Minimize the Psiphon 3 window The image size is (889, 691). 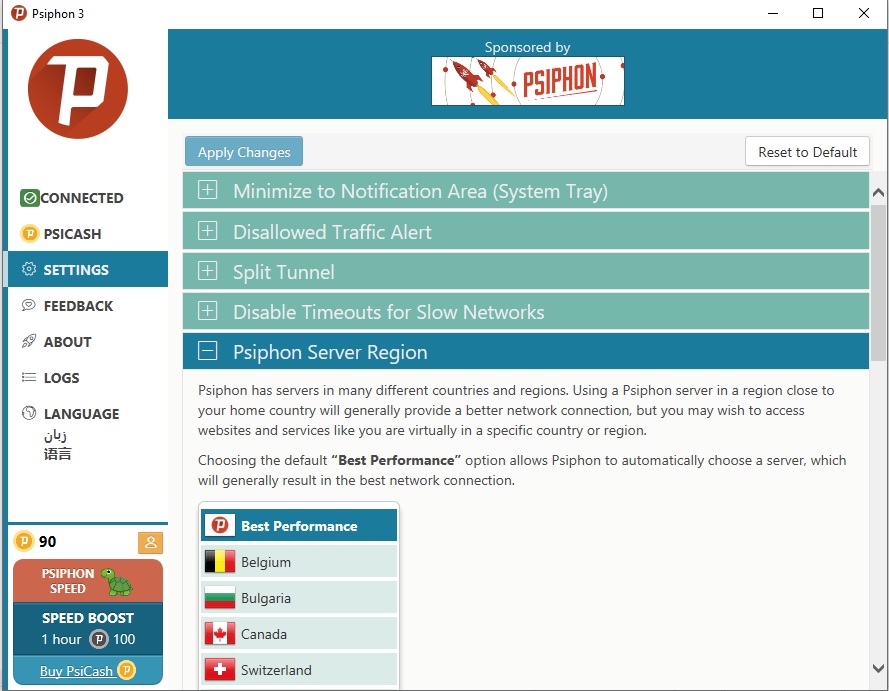pyautogui.click(x=772, y=13)
